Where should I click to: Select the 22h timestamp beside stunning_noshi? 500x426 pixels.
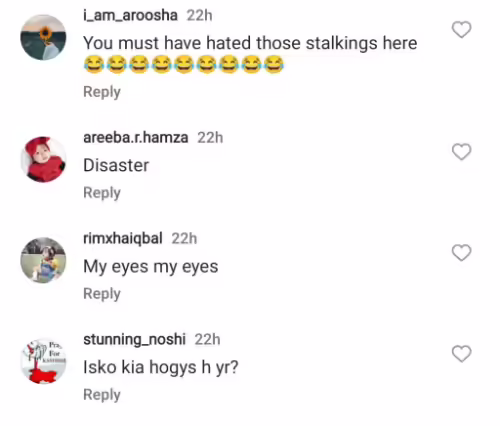207,340
